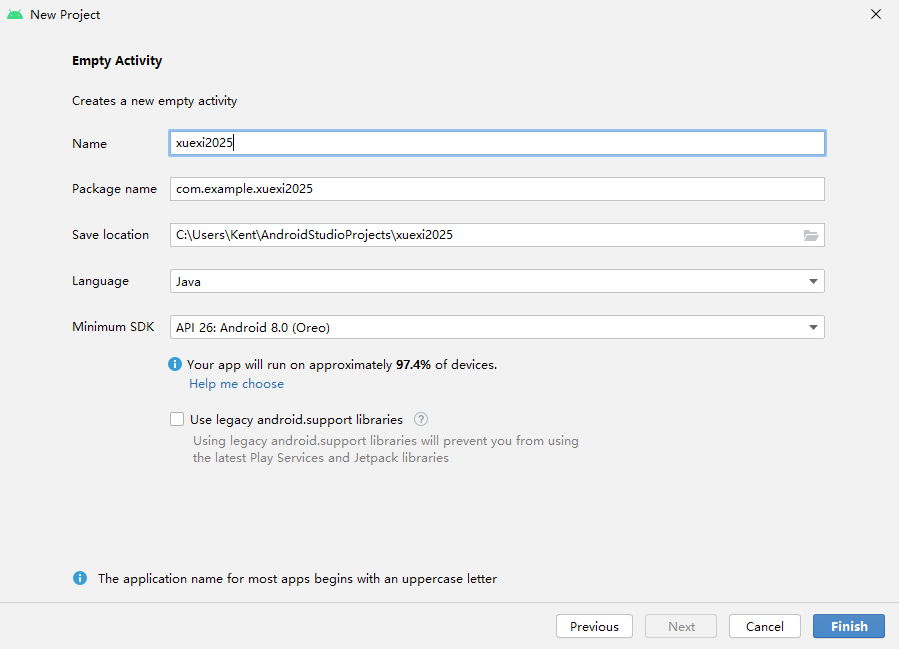Viewport: 899px width, 649px height.
Task: Click into the Name input field
Action: [x=497, y=143]
